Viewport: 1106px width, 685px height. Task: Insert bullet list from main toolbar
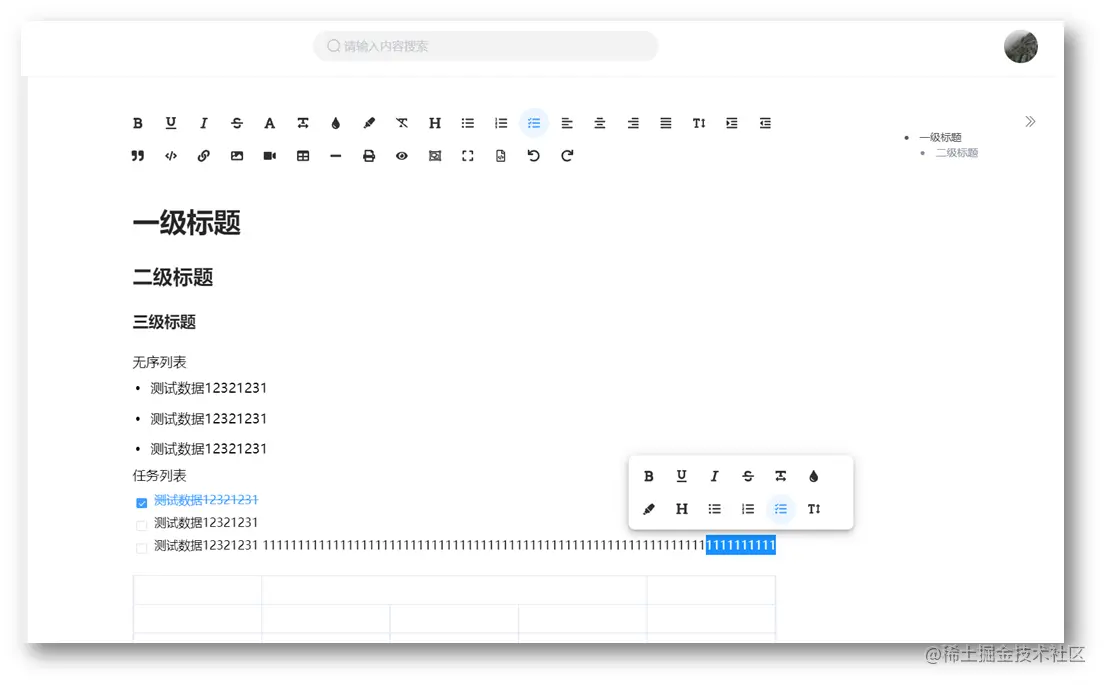pos(468,123)
